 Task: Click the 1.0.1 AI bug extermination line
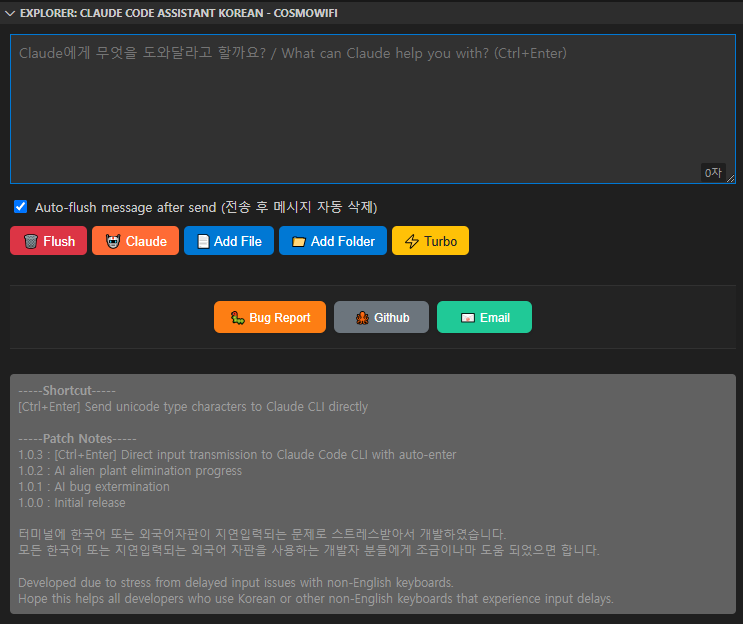tap(94, 487)
